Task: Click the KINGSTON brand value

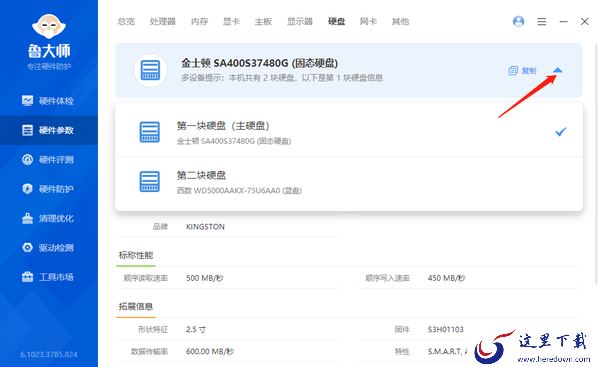Action: click(205, 227)
